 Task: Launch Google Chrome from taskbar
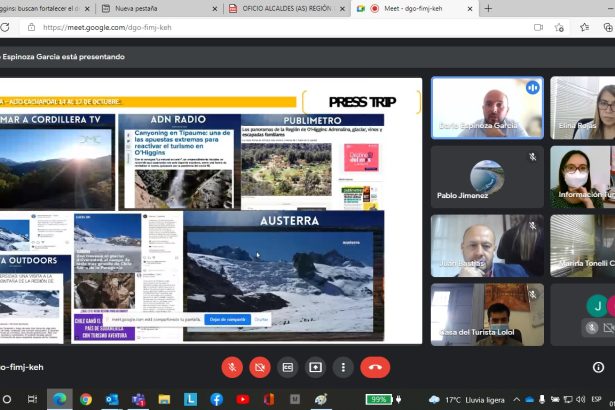click(86, 399)
